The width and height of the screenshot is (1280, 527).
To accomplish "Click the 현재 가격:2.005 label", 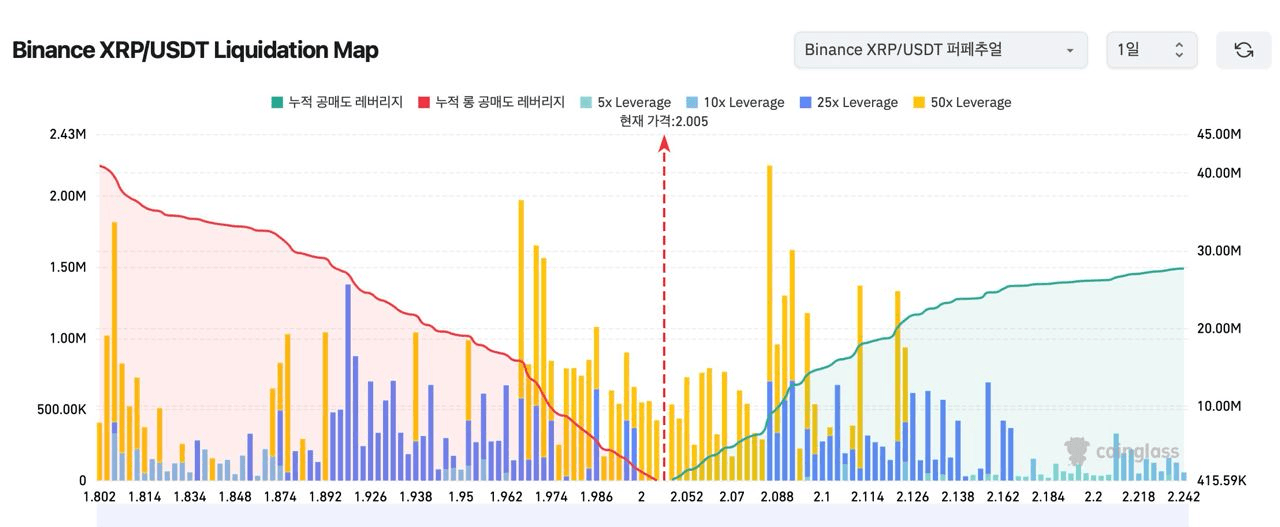I will click(x=663, y=121).
